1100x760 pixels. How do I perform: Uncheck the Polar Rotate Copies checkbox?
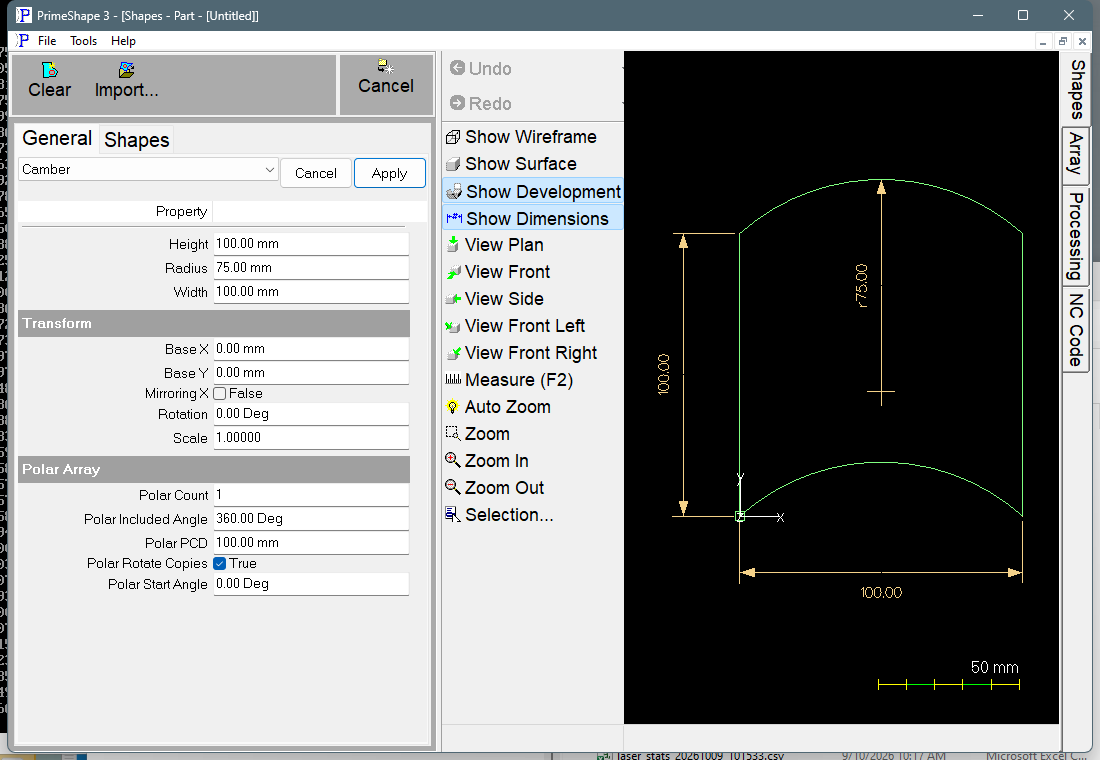click(220, 564)
